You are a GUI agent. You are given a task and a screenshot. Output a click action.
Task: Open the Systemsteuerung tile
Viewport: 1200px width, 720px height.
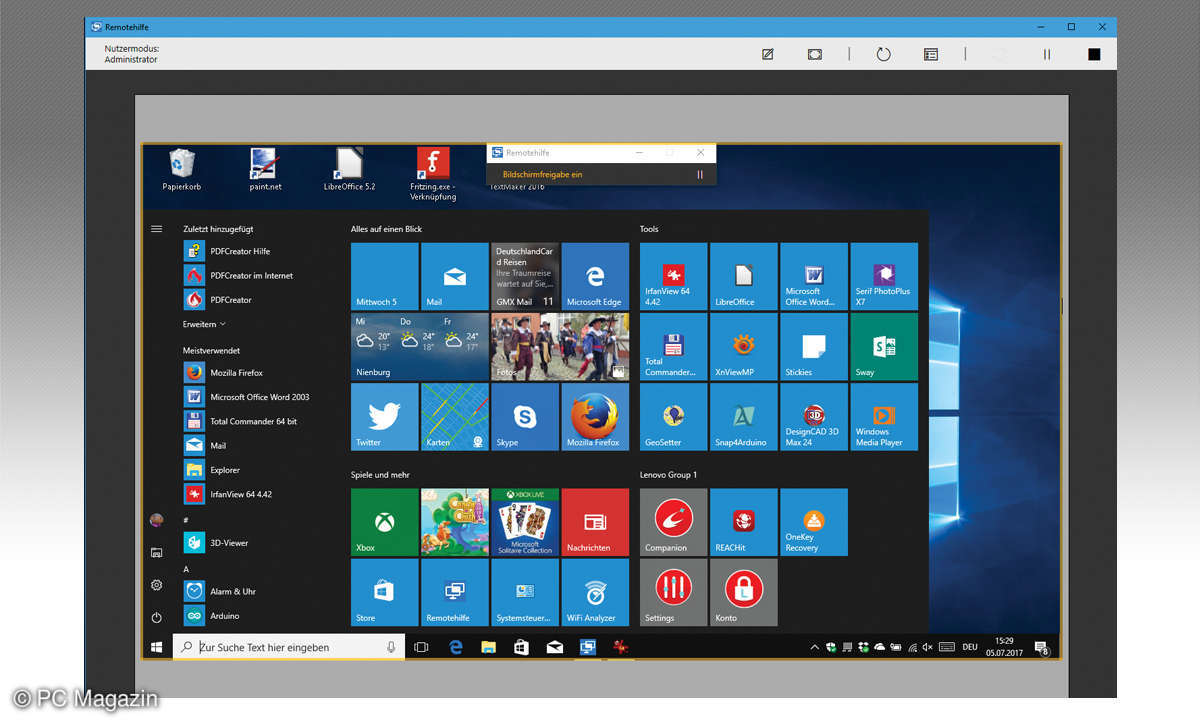(x=525, y=592)
